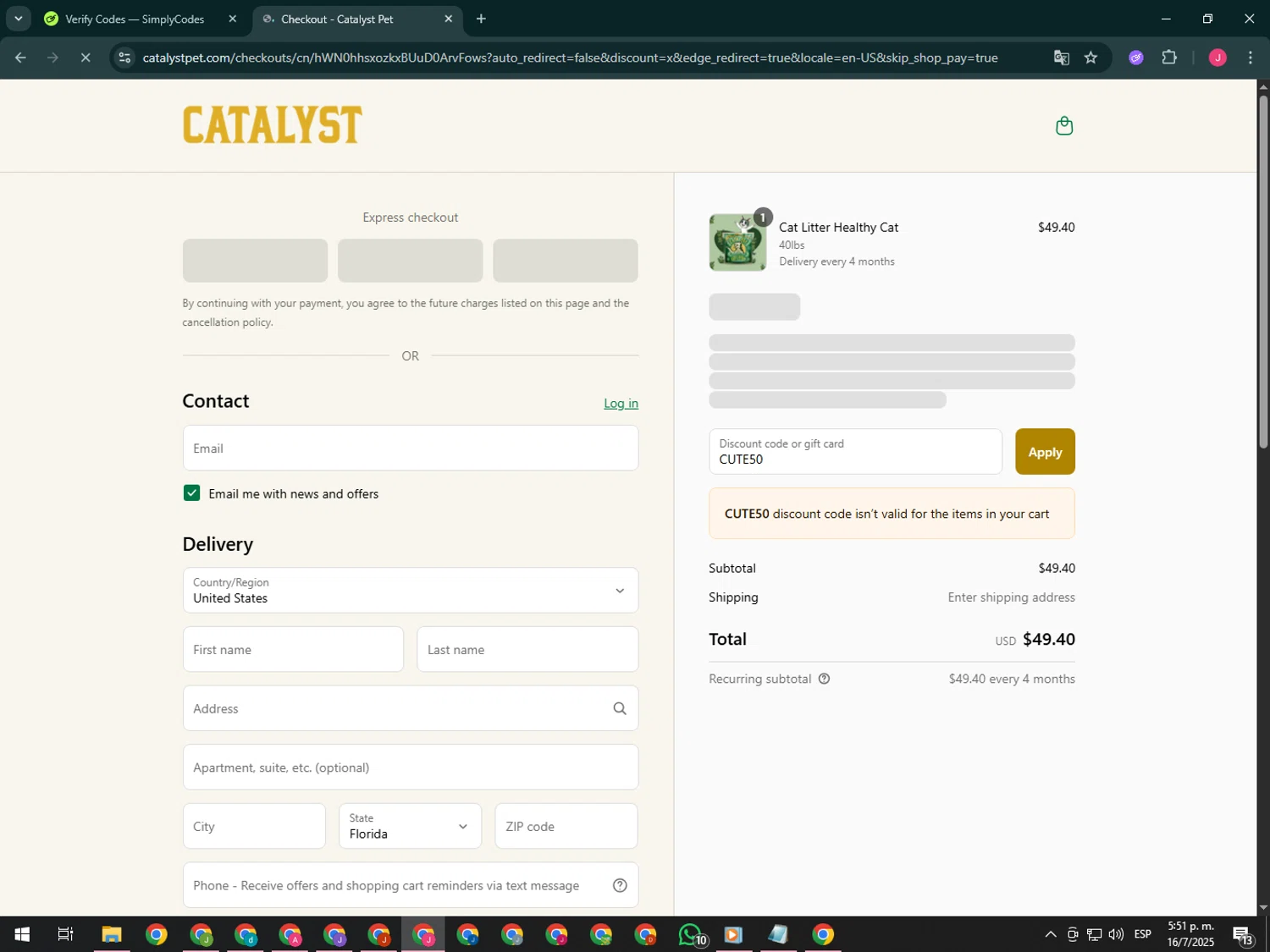Image resolution: width=1270 pixels, height=952 pixels.
Task: Open the Chrome profile avatar
Action: pos(1218,58)
